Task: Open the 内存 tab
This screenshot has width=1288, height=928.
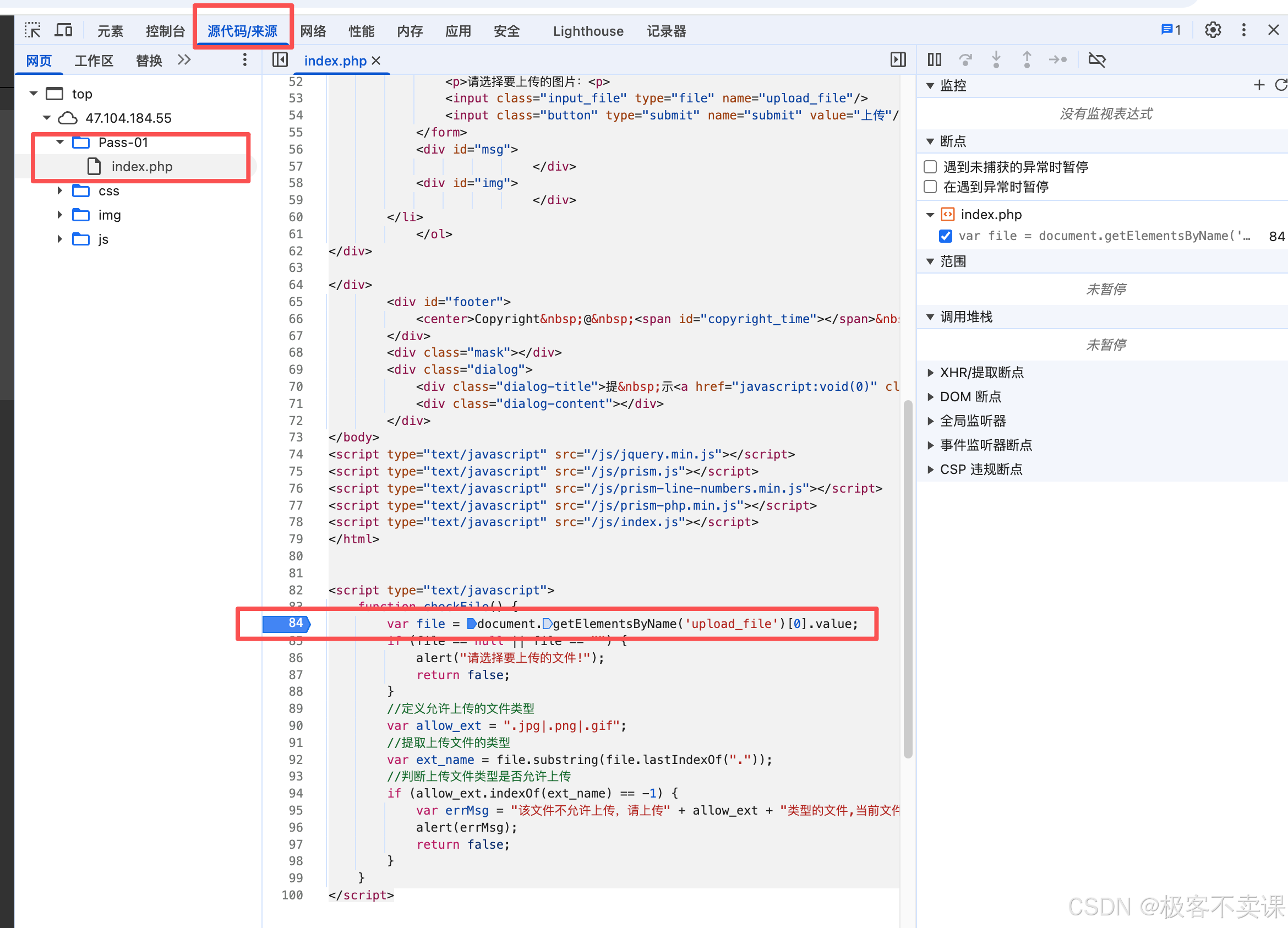Action: [x=410, y=31]
